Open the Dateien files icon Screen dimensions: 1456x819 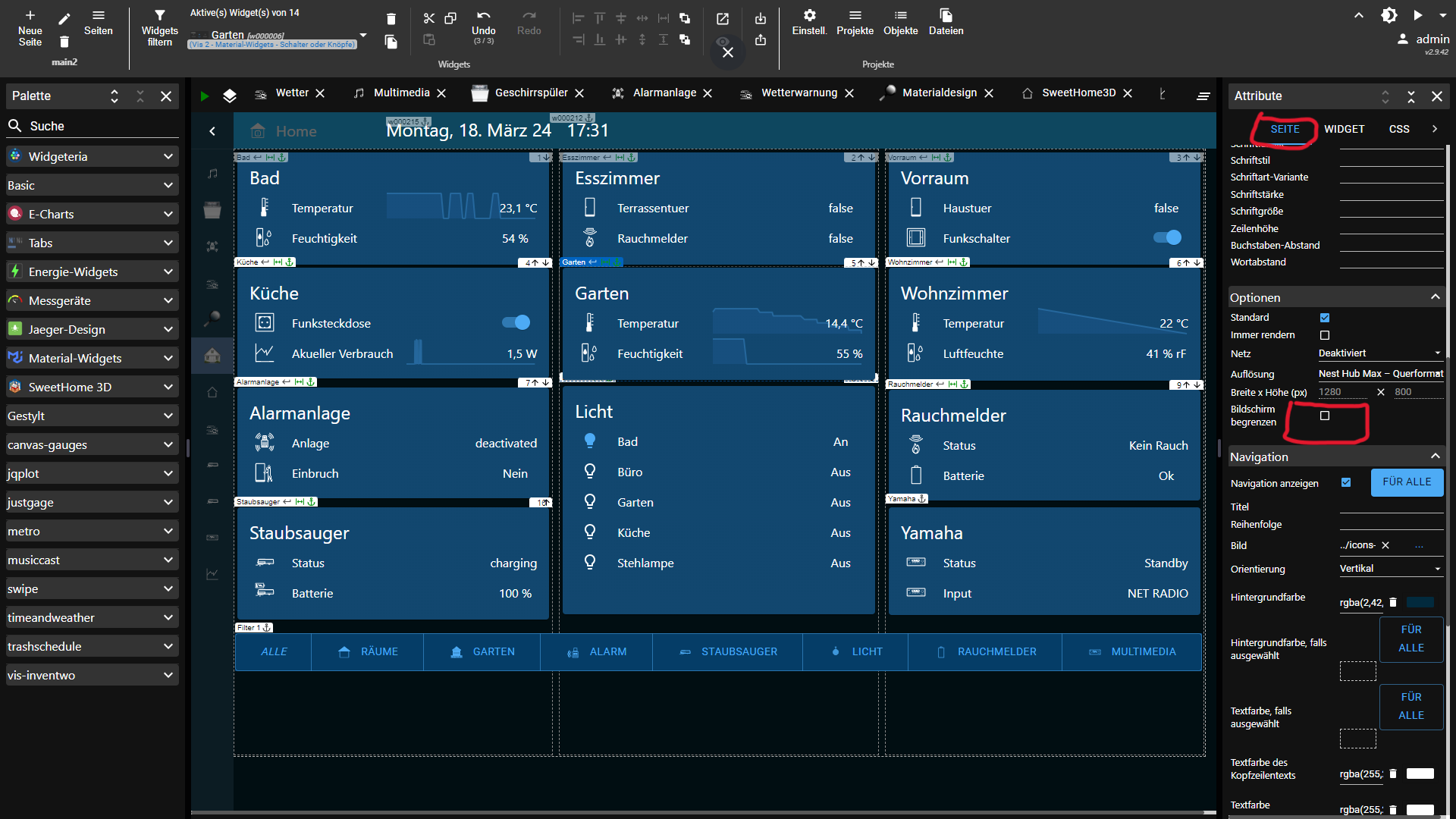click(946, 16)
